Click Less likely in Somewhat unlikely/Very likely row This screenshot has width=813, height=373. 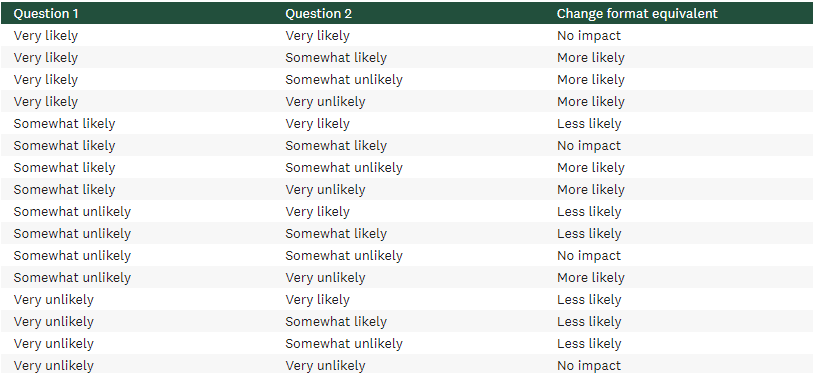(x=589, y=212)
